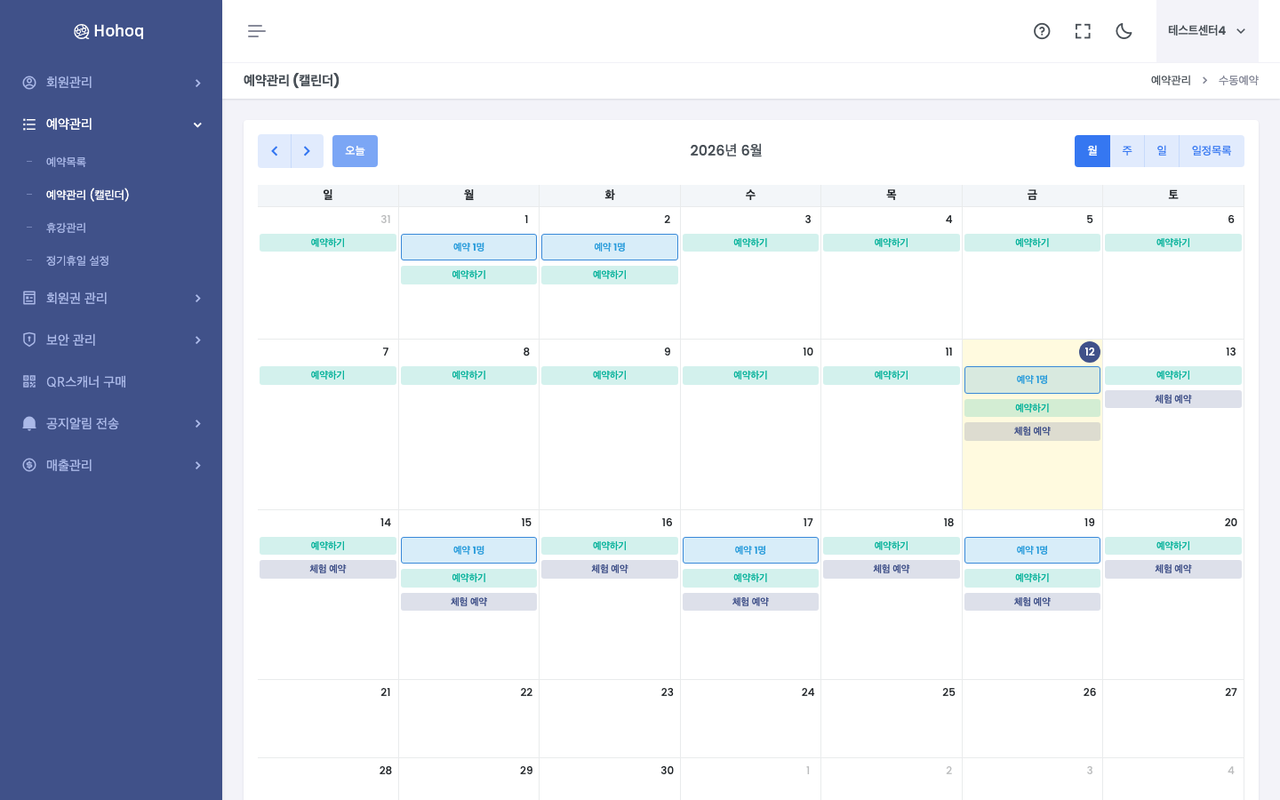Click 예약하기 on June 3

click(x=750, y=243)
